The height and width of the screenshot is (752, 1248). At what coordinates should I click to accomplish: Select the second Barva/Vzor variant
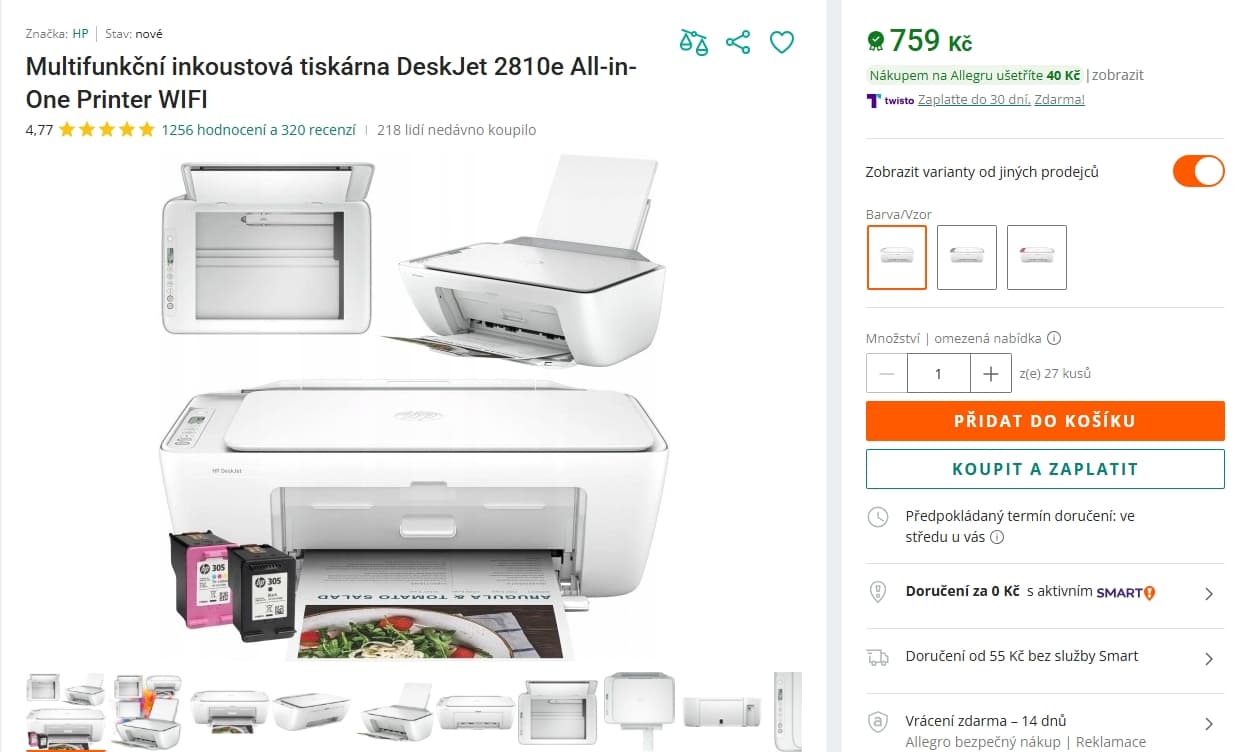pos(967,257)
